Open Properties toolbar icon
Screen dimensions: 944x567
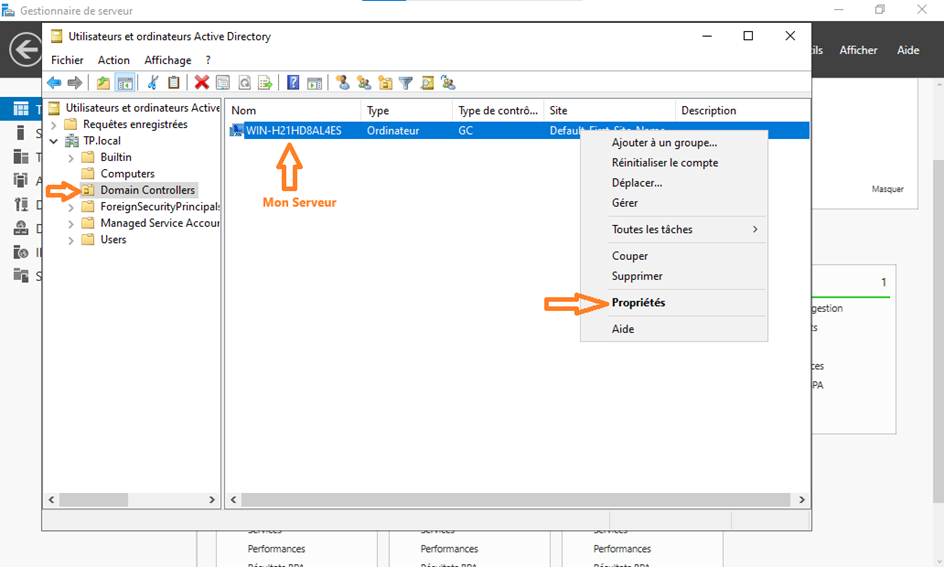223,82
